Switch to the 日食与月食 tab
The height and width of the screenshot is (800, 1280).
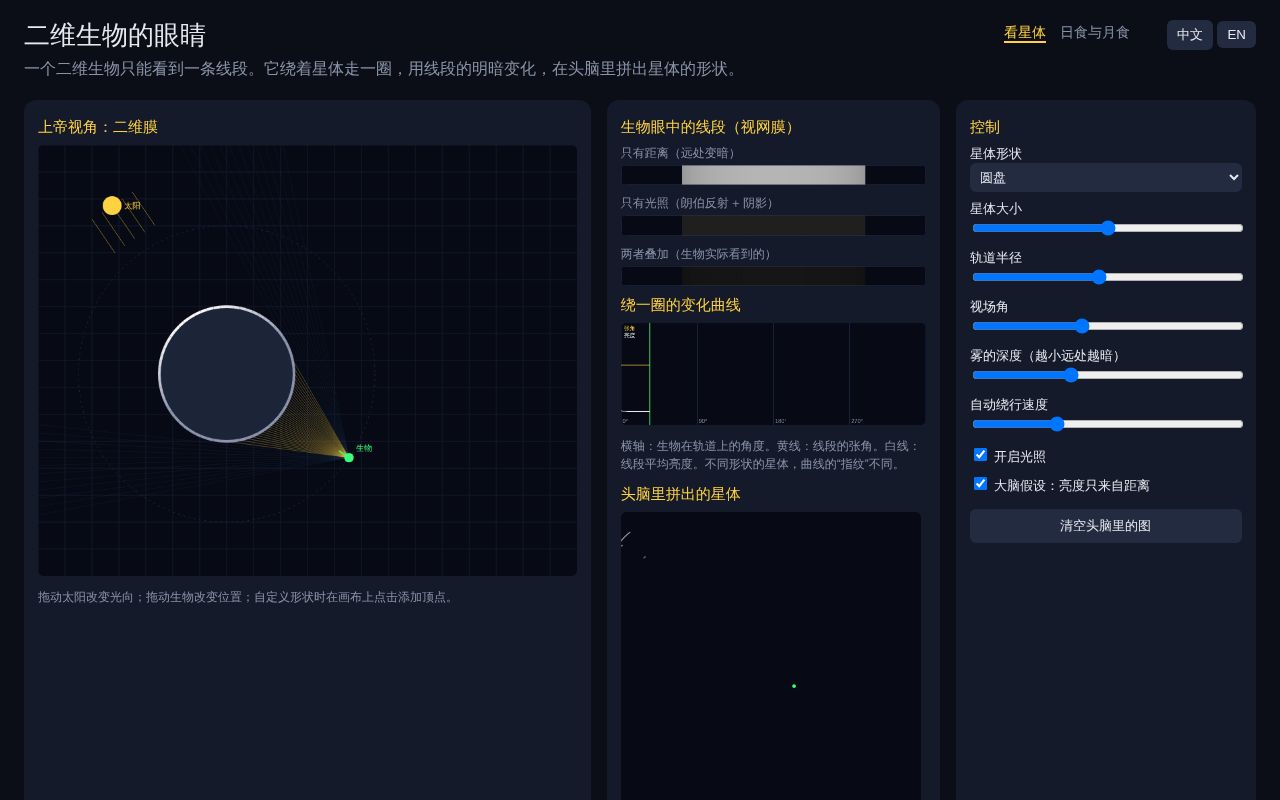click(x=1095, y=33)
